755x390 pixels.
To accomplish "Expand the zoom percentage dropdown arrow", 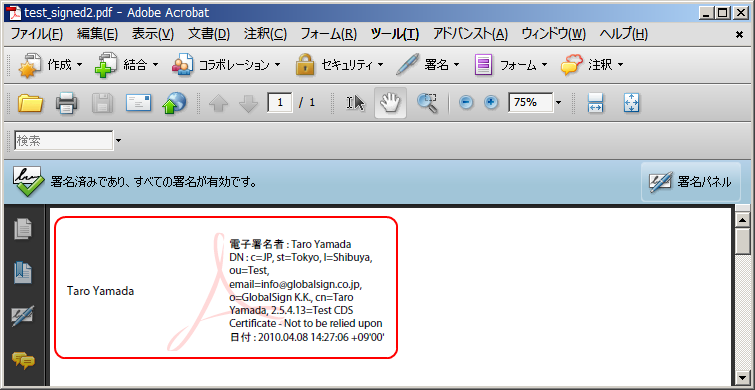I will [559, 102].
